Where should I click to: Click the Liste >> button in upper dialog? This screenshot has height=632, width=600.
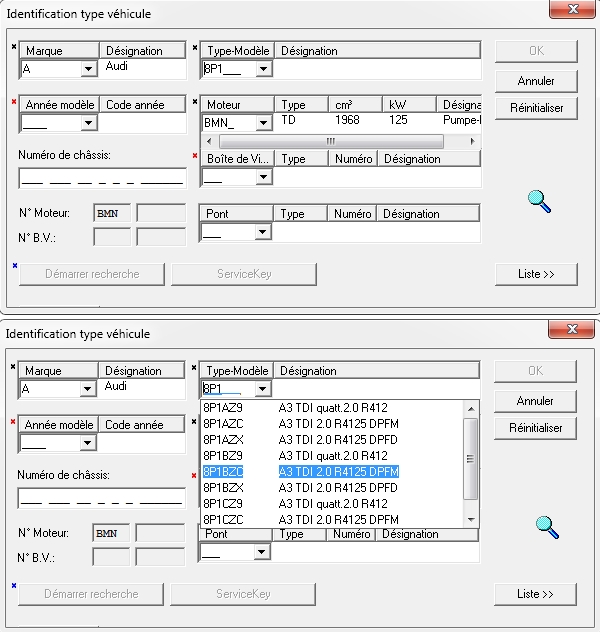pos(535,274)
